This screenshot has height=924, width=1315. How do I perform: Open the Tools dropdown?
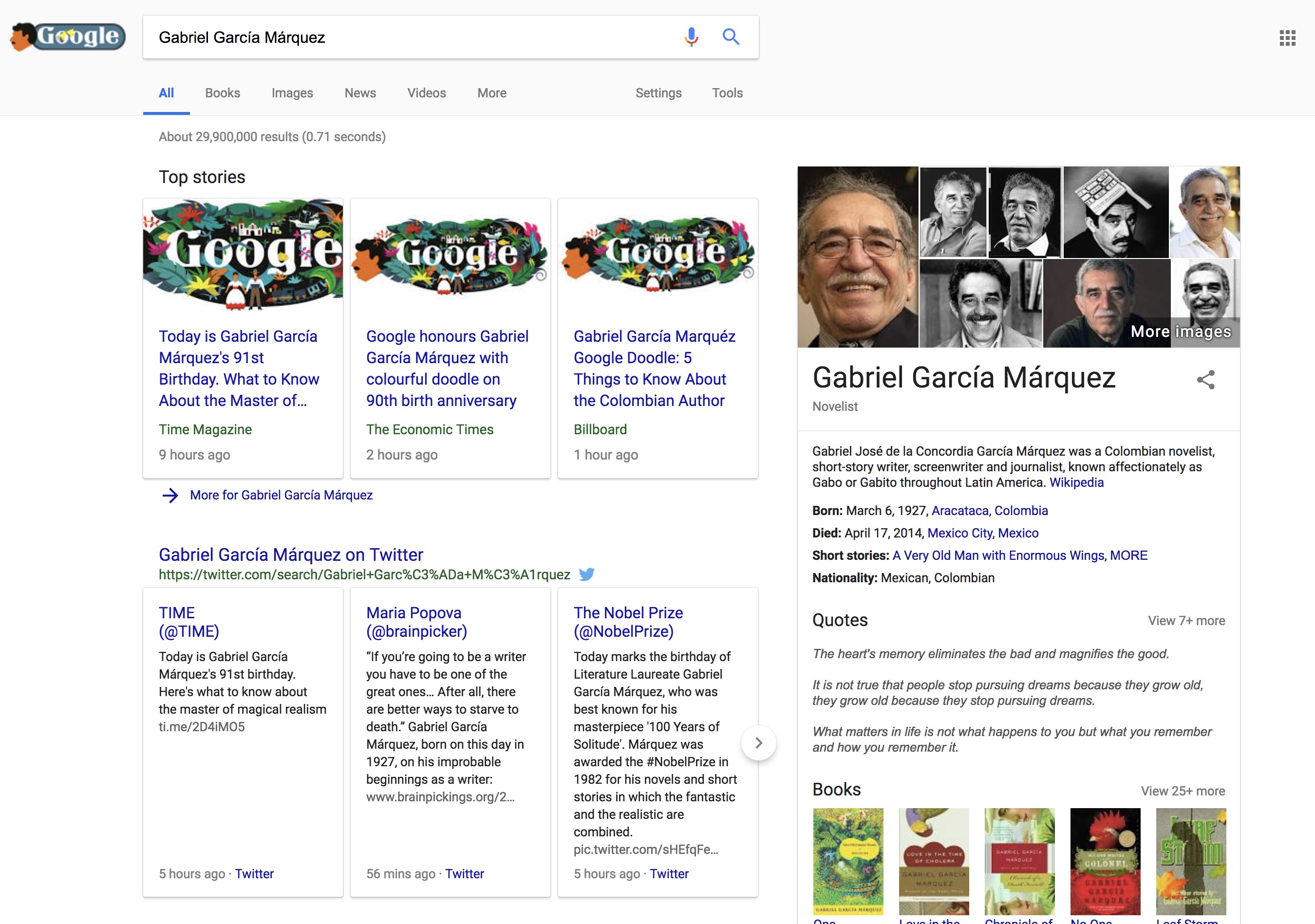(727, 93)
